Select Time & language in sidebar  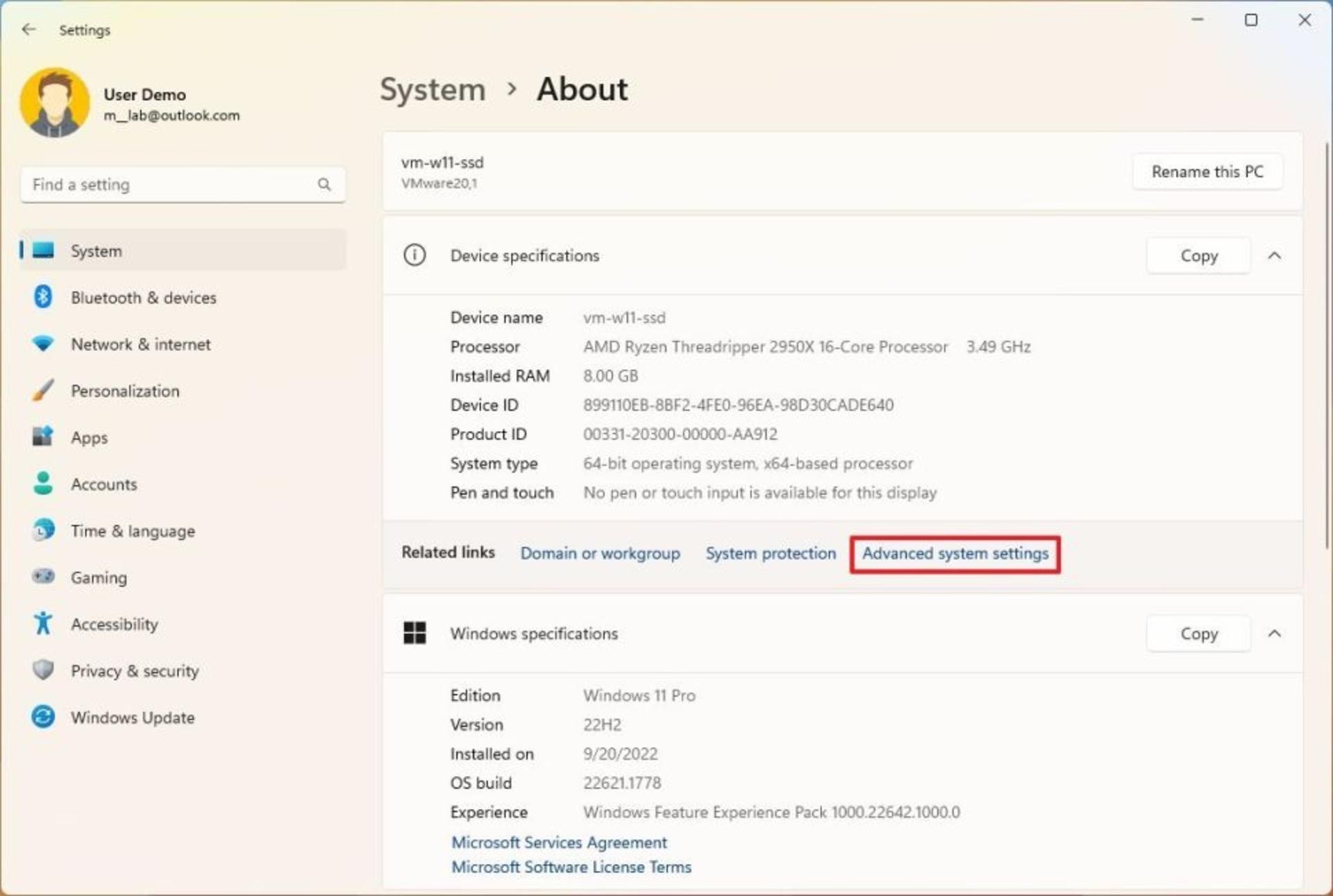point(183,531)
